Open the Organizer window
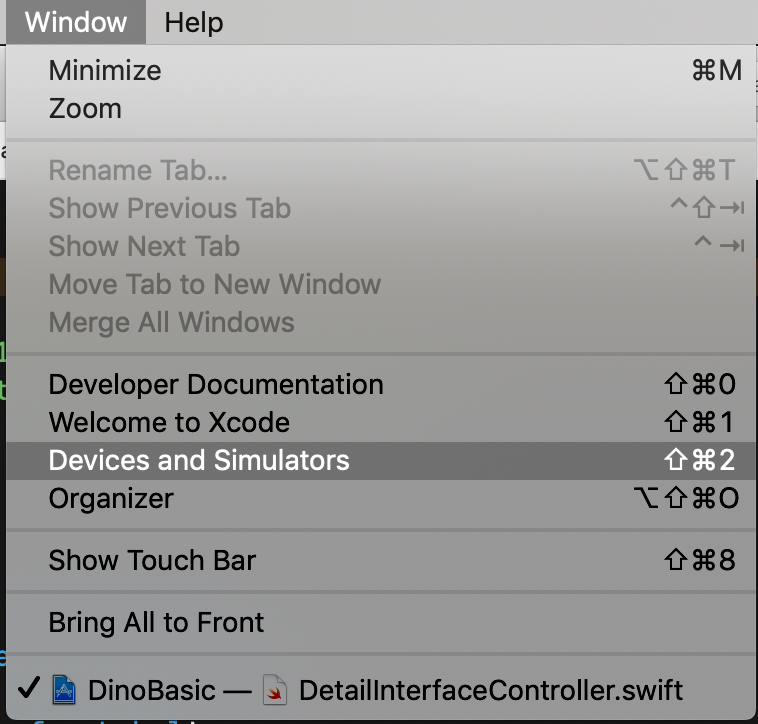This screenshot has width=758, height=724. click(x=381, y=498)
